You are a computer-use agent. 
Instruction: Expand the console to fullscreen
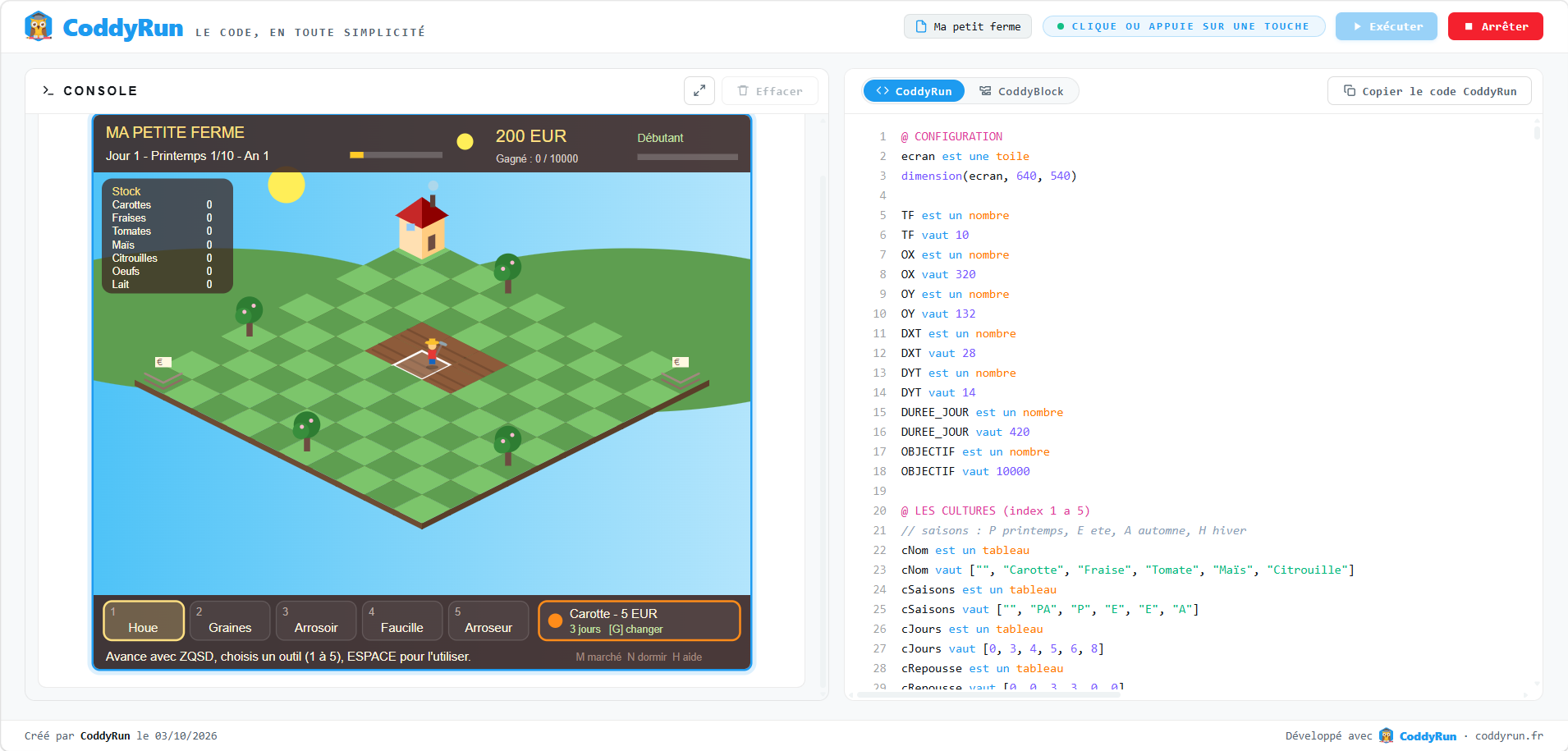pos(699,91)
